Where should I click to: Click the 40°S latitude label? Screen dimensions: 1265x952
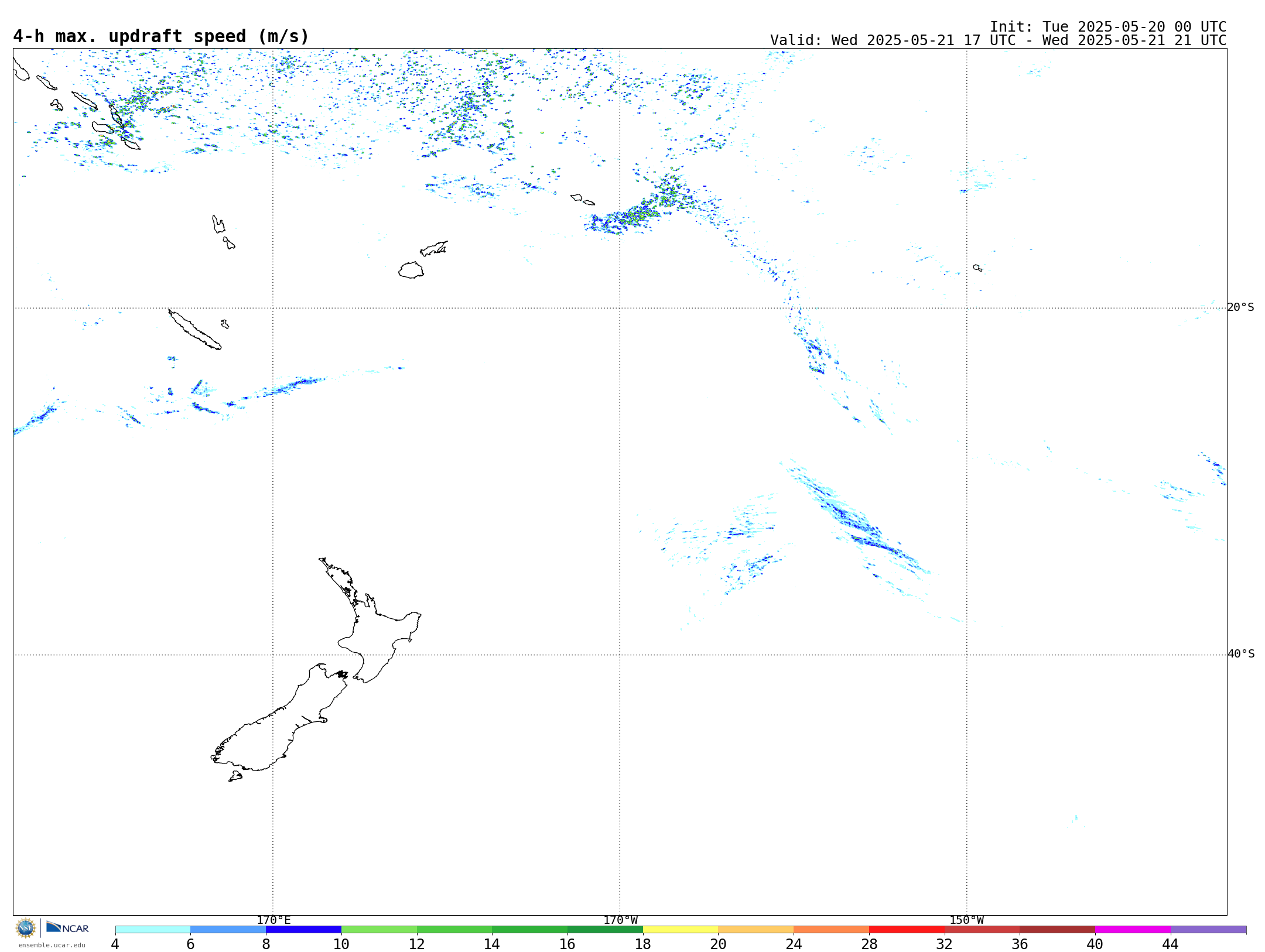[1241, 654]
